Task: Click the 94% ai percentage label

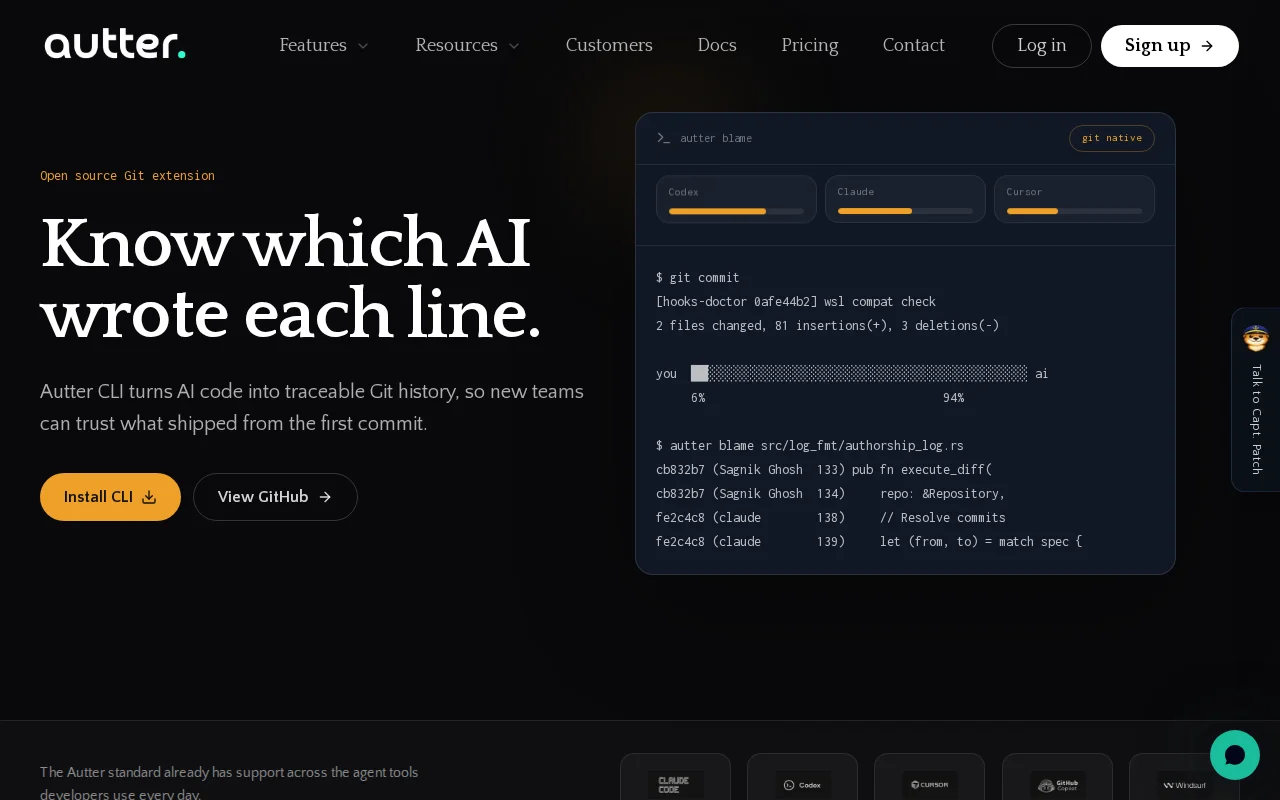Action: click(953, 398)
